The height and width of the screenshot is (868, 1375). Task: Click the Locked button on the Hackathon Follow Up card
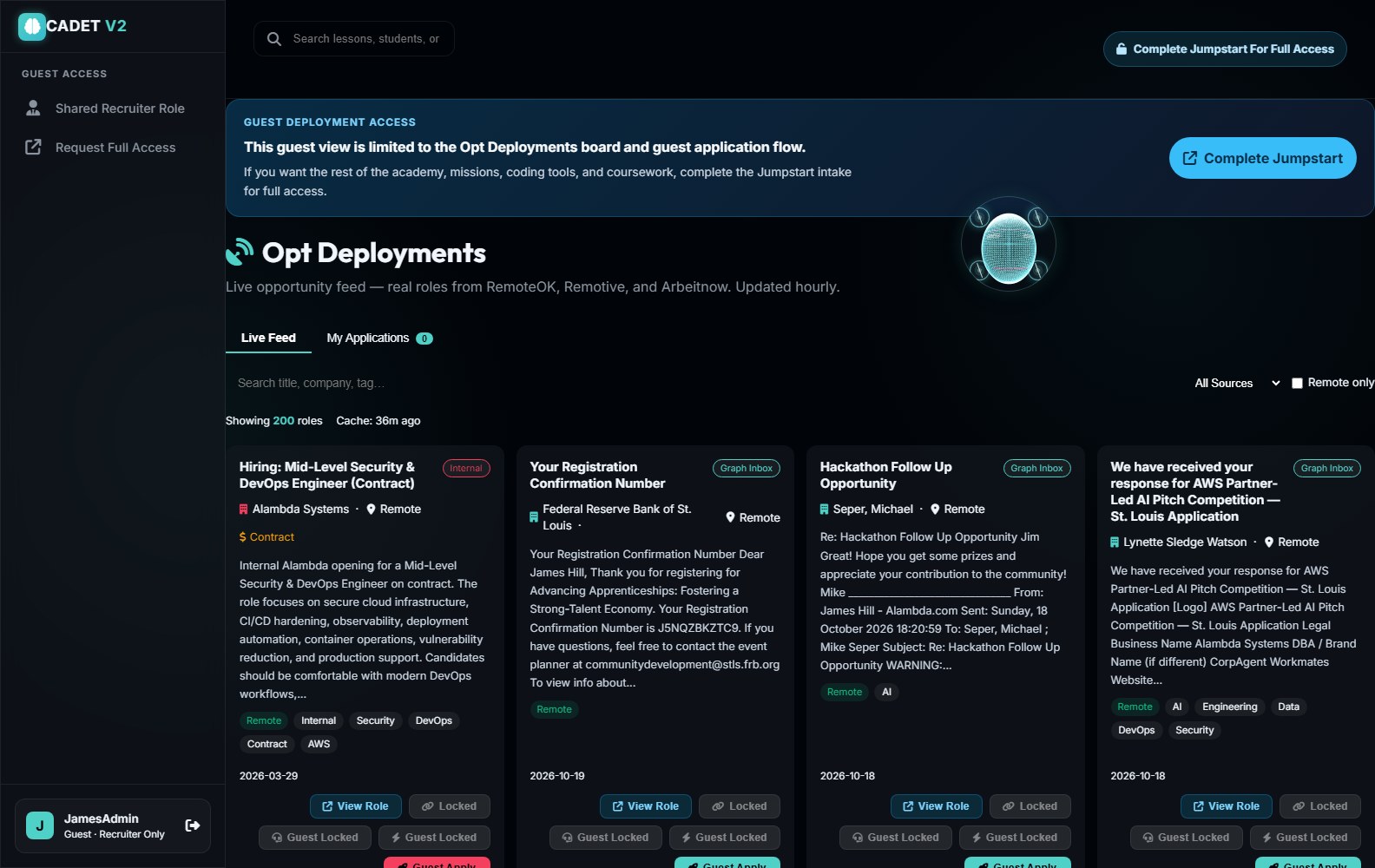coord(1030,806)
